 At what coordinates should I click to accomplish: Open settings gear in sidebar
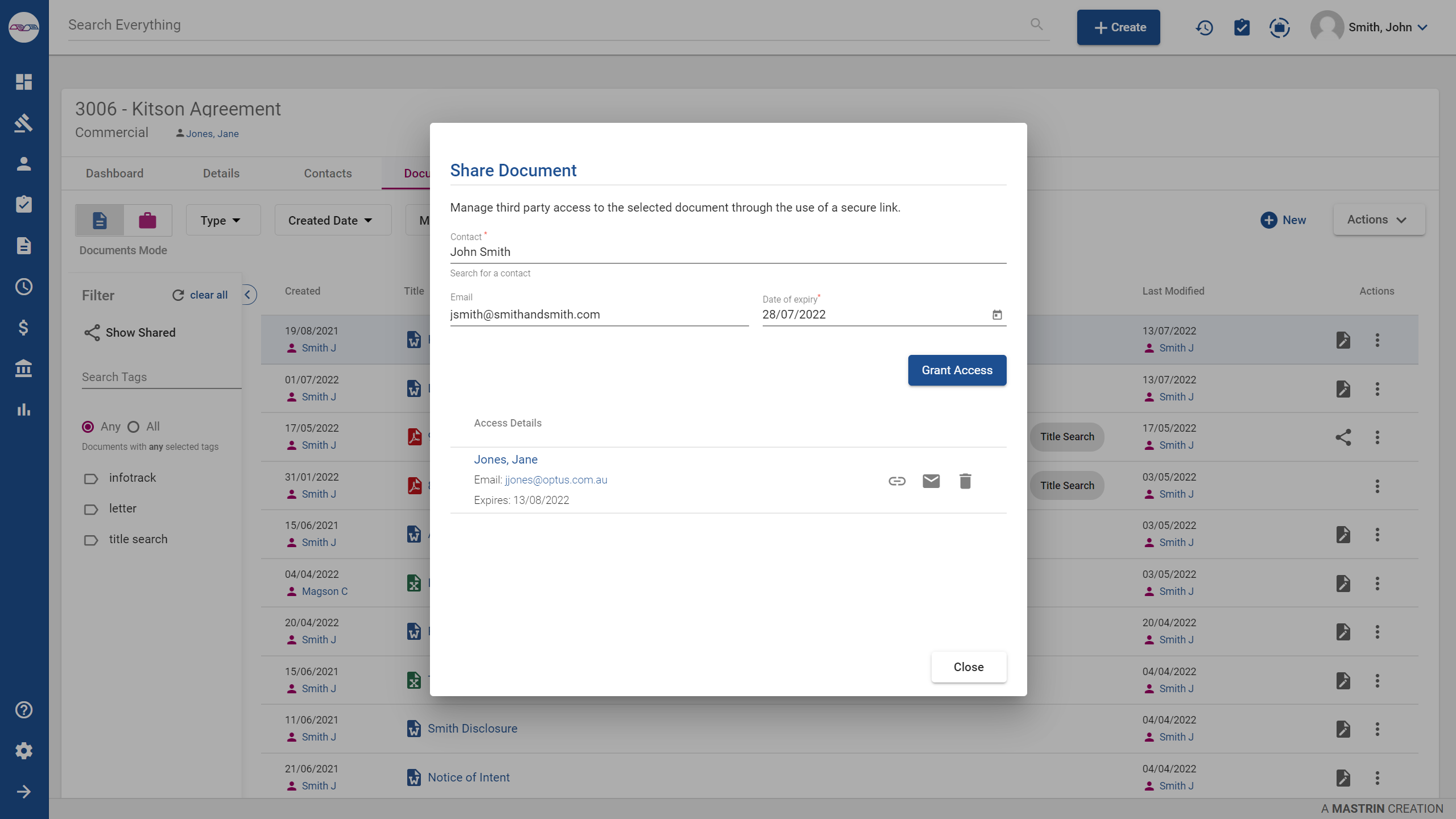(23, 751)
